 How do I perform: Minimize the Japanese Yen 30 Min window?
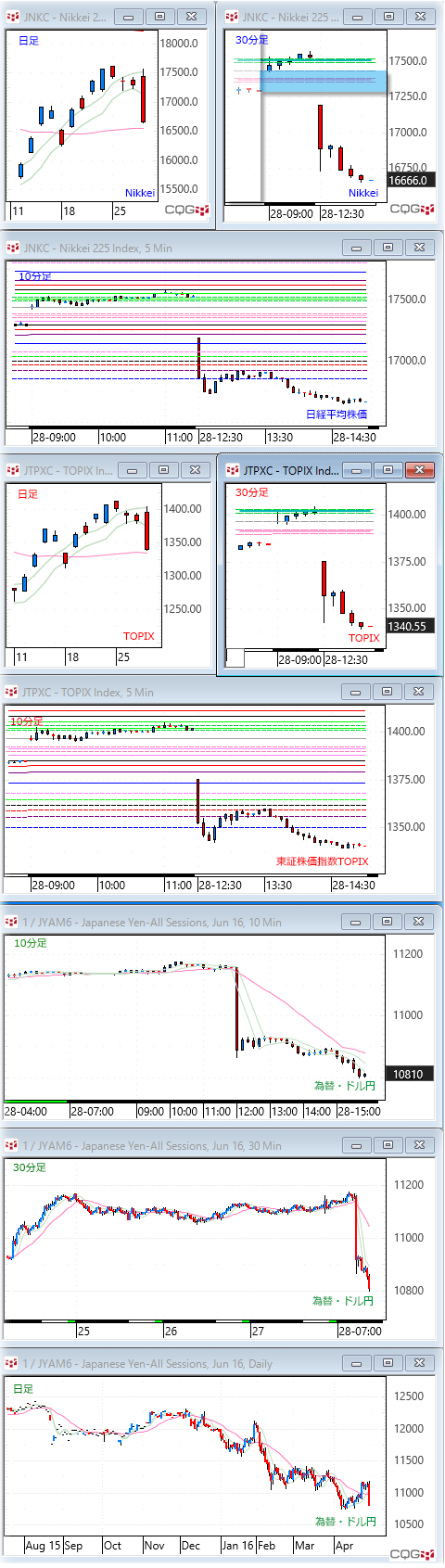[x=357, y=1146]
